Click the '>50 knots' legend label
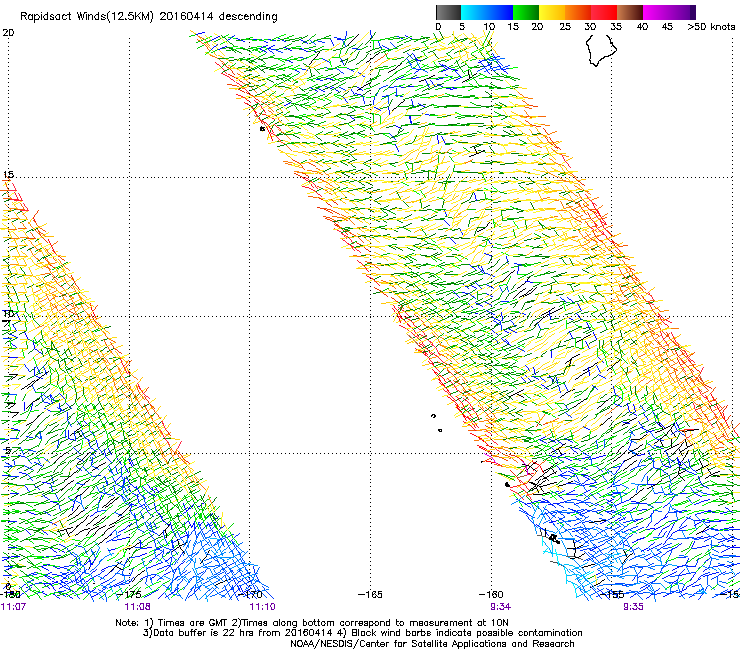740x650 pixels. [711, 27]
